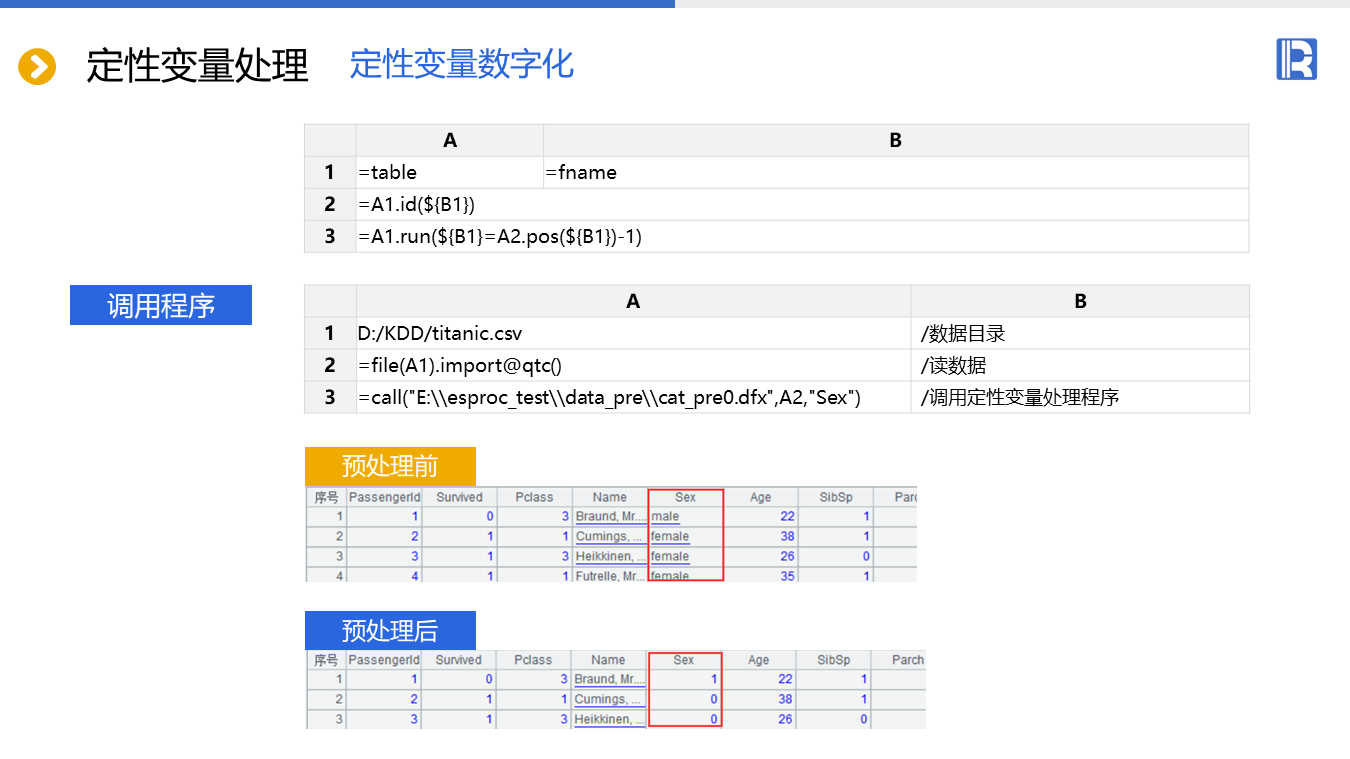Viewport: 1350px width, 759px height.
Task: Click SibSp header in 预处理前 table
Action: (x=835, y=497)
